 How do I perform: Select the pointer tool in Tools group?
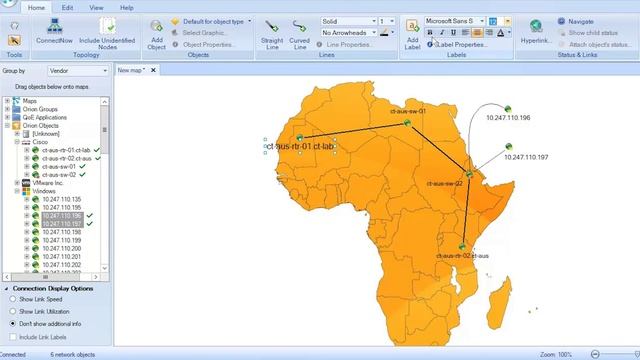point(14,40)
